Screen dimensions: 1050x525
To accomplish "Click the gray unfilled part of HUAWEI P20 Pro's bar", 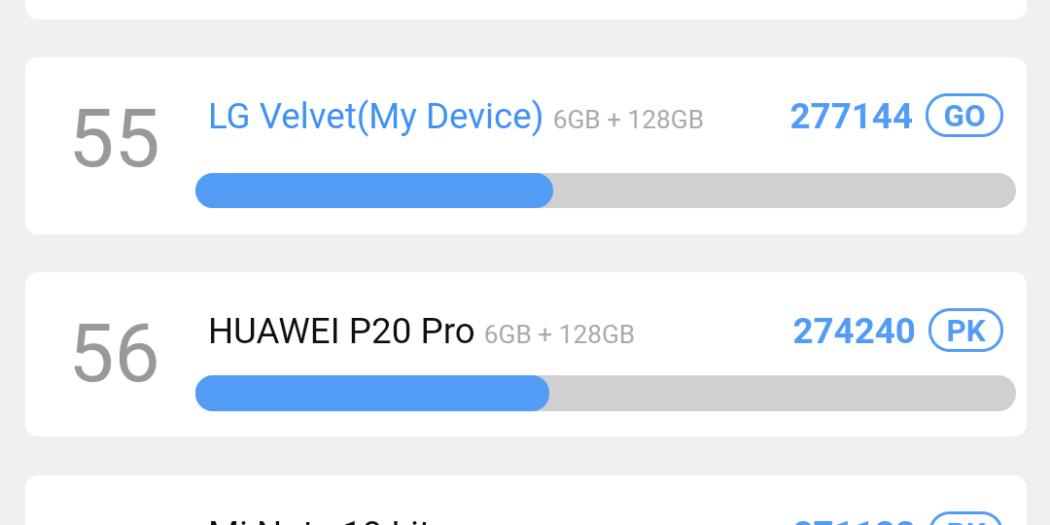I will click(x=781, y=393).
